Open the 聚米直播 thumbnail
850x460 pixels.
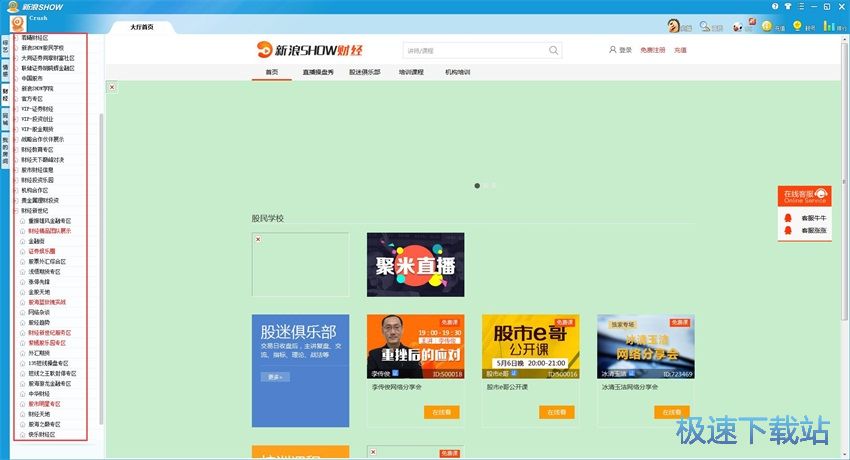click(415, 265)
